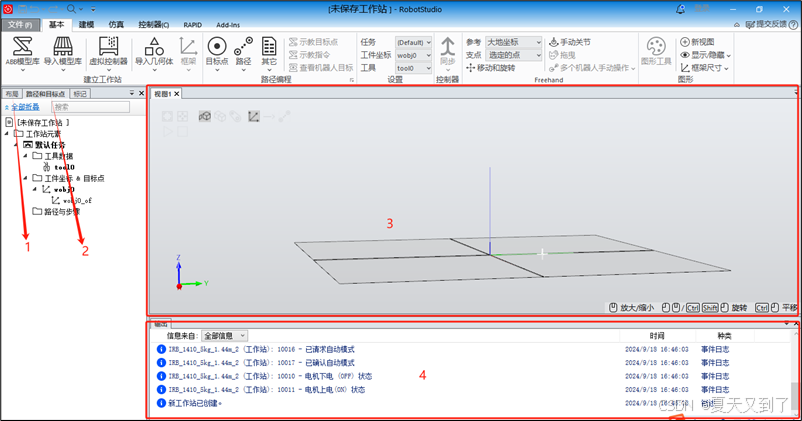Open 多个机器人手动操作 multi-robot jog

tap(592, 68)
